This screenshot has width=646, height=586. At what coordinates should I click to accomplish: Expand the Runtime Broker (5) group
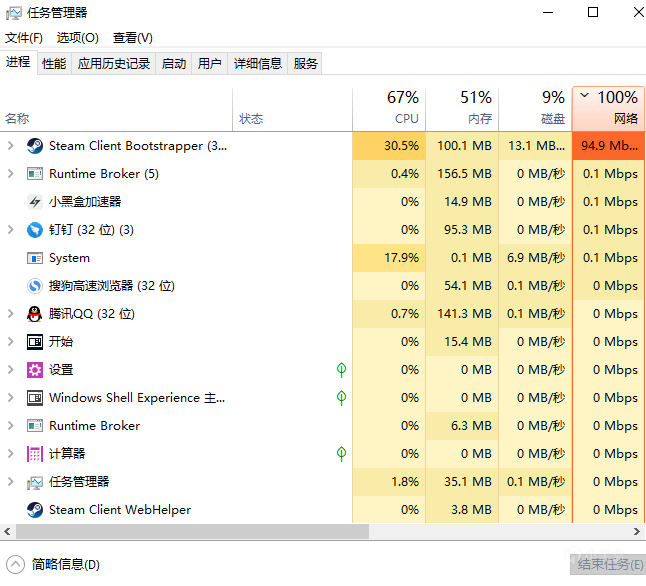[x=11, y=174]
